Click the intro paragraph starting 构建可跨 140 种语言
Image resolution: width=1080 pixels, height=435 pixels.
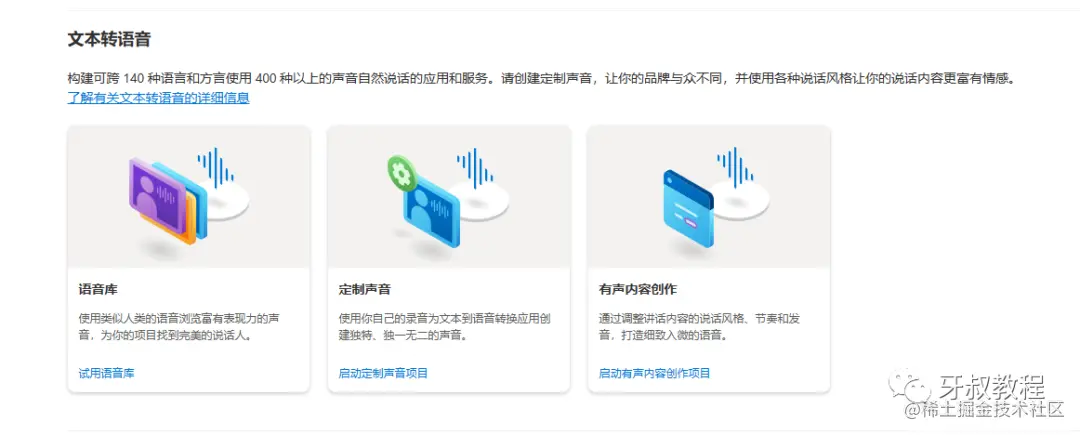click(541, 78)
